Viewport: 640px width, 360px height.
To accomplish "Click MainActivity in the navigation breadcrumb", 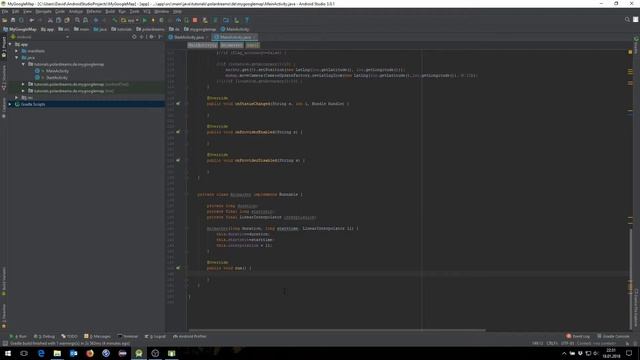I will pyautogui.click(x=235, y=29).
